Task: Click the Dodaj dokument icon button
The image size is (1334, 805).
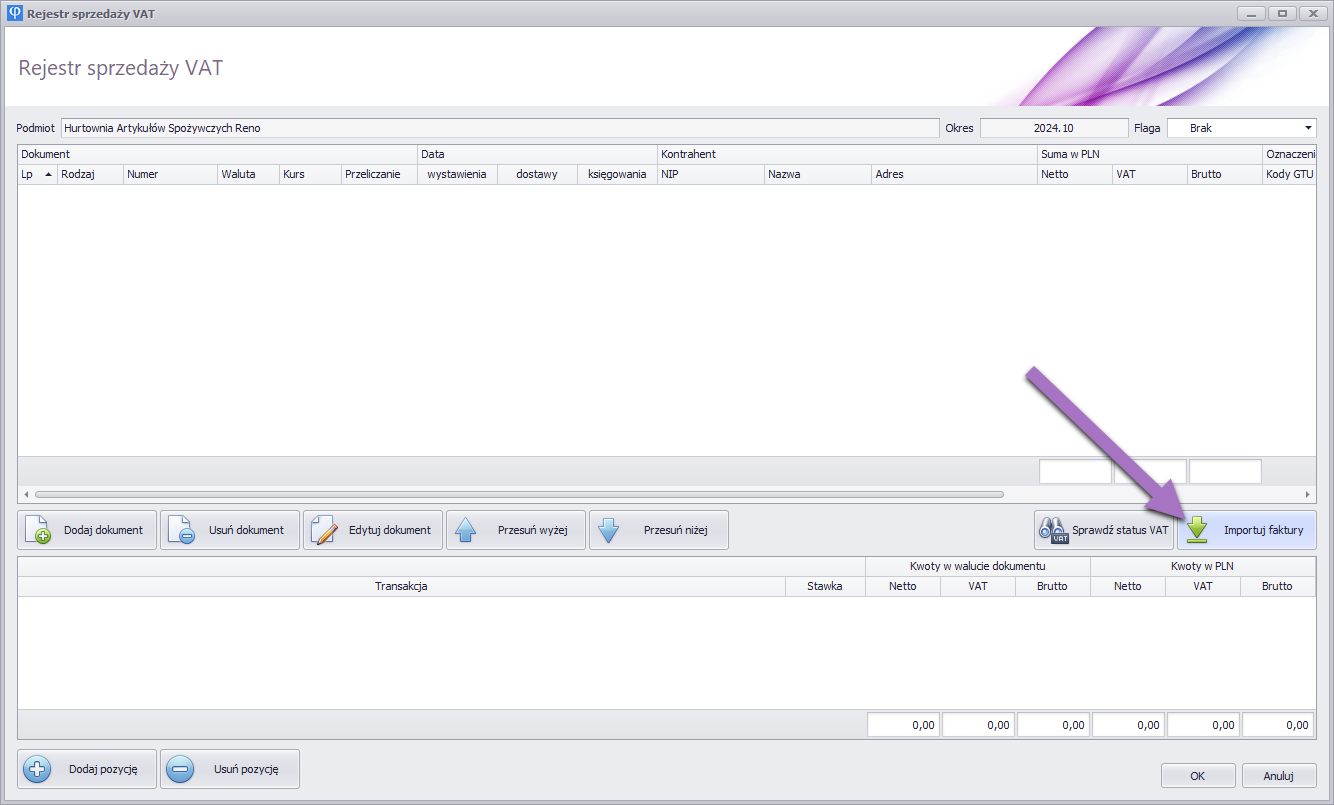Action: click(x=87, y=530)
